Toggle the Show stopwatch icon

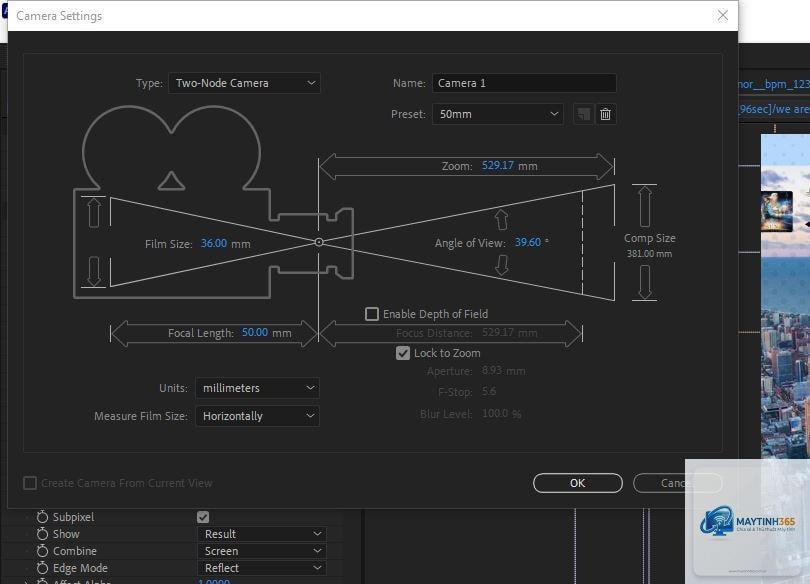(x=42, y=534)
